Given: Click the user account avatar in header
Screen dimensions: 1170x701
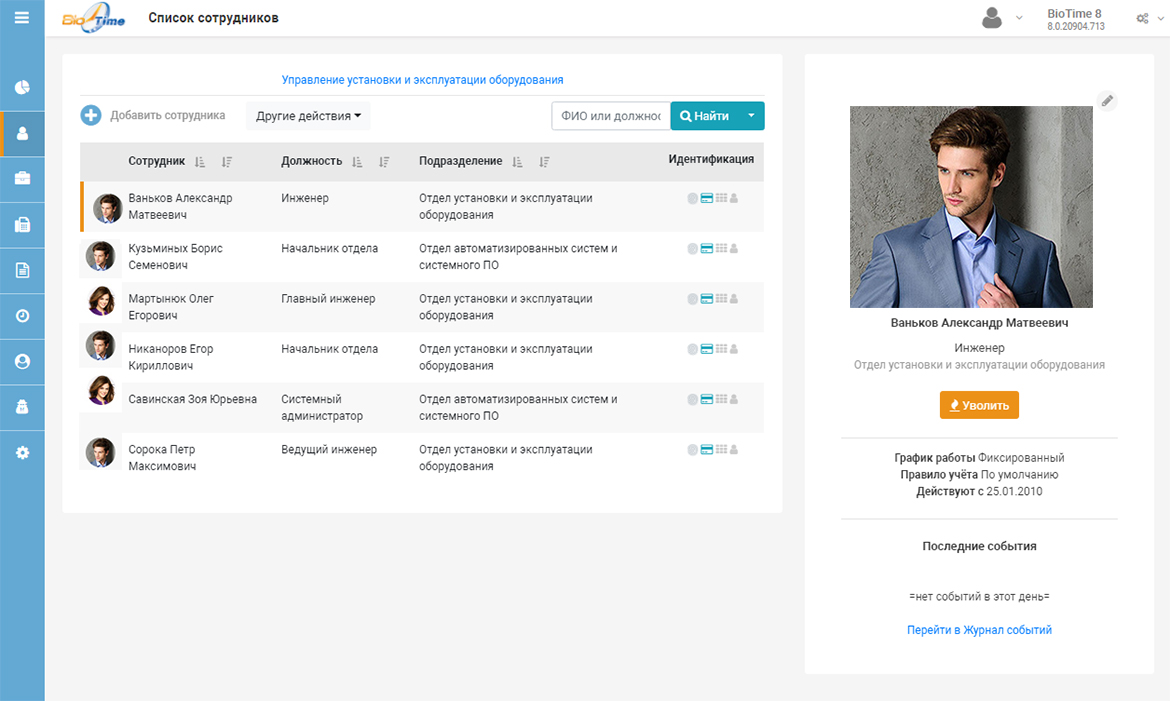Looking at the screenshot, I should (992, 18).
